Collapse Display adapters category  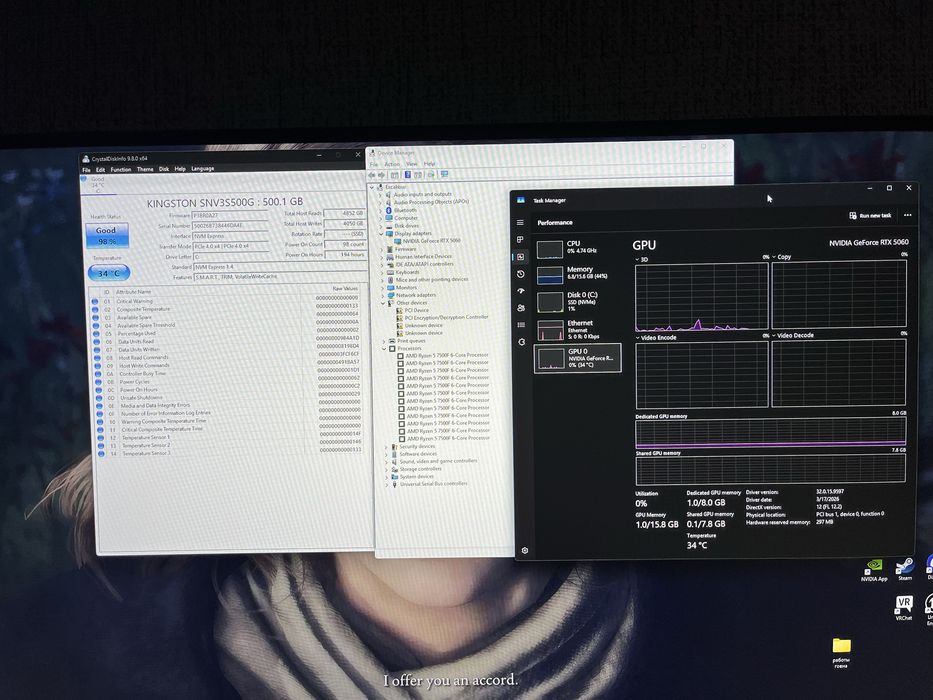point(381,233)
